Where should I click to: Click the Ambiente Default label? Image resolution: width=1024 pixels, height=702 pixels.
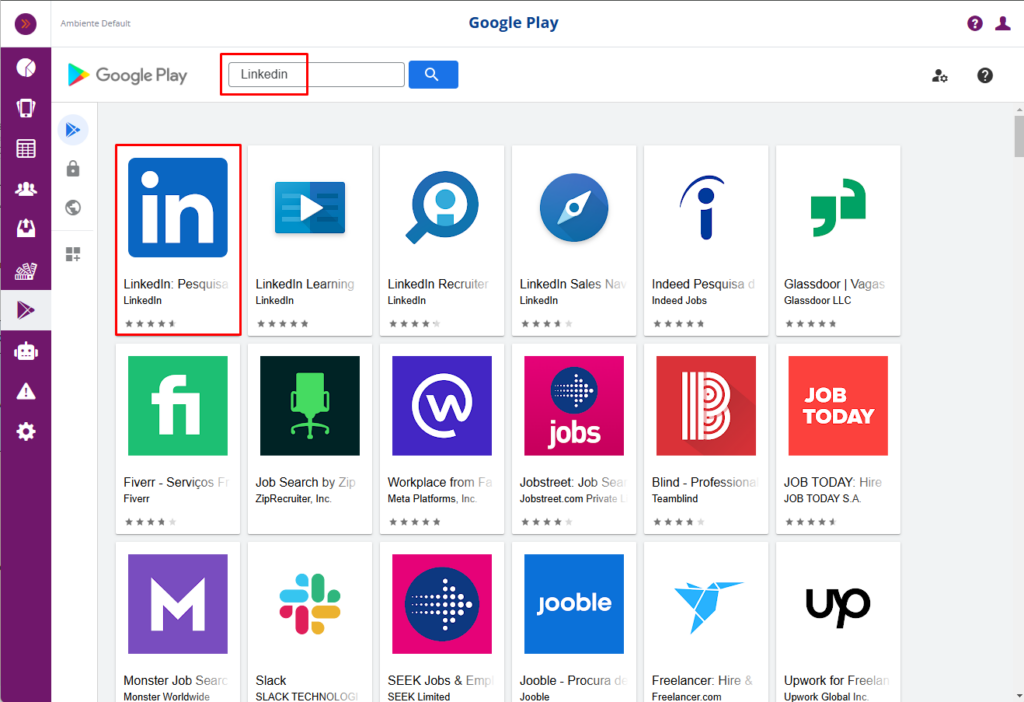click(95, 24)
